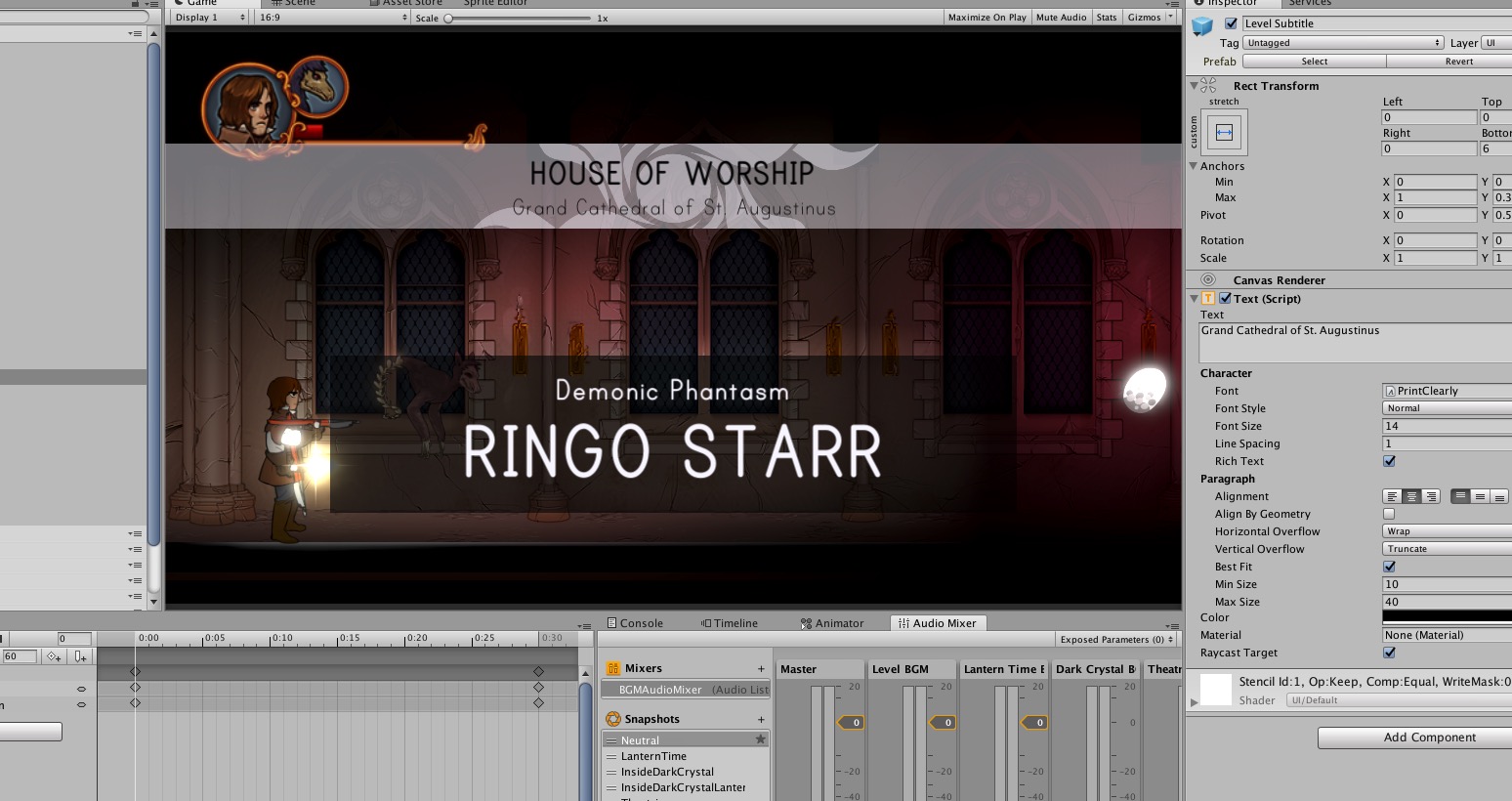Select the BGMAudioMixer entry
Image resolution: width=1512 pixels, height=801 pixels.
coord(686,690)
